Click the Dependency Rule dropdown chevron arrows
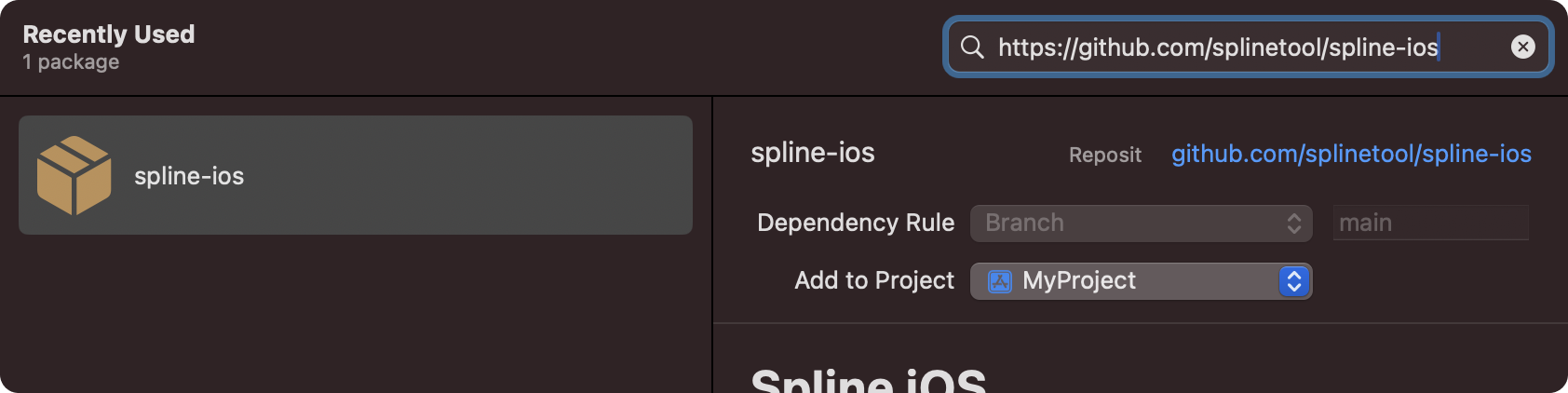1568x393 pixels. (1293, 224)
